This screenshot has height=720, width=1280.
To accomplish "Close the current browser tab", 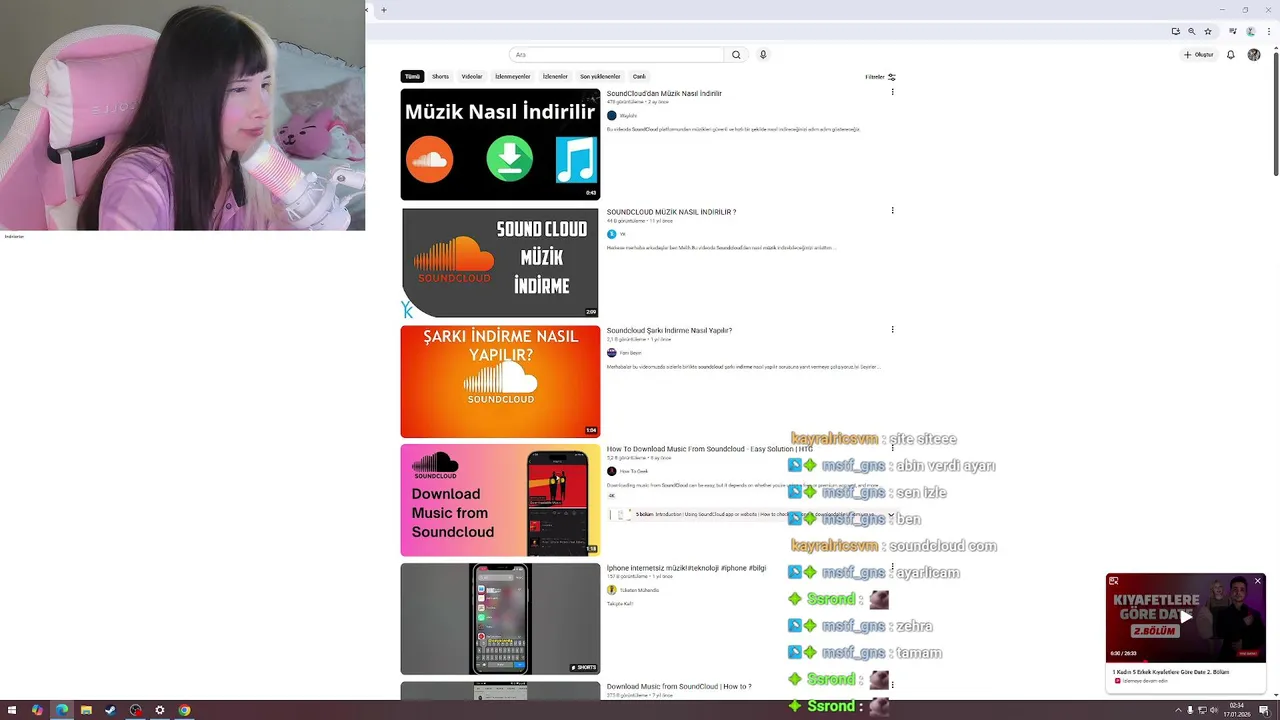I will click(367, 10).
